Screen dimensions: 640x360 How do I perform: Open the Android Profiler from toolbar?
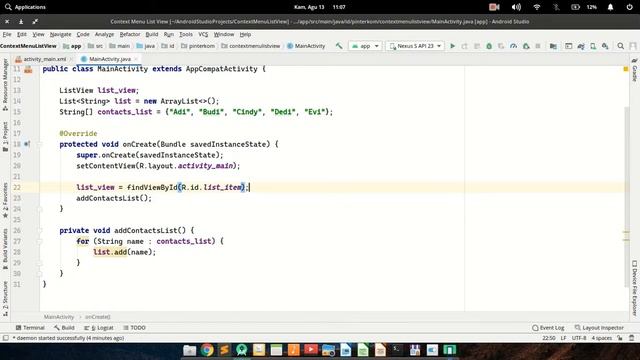point(513,46)
